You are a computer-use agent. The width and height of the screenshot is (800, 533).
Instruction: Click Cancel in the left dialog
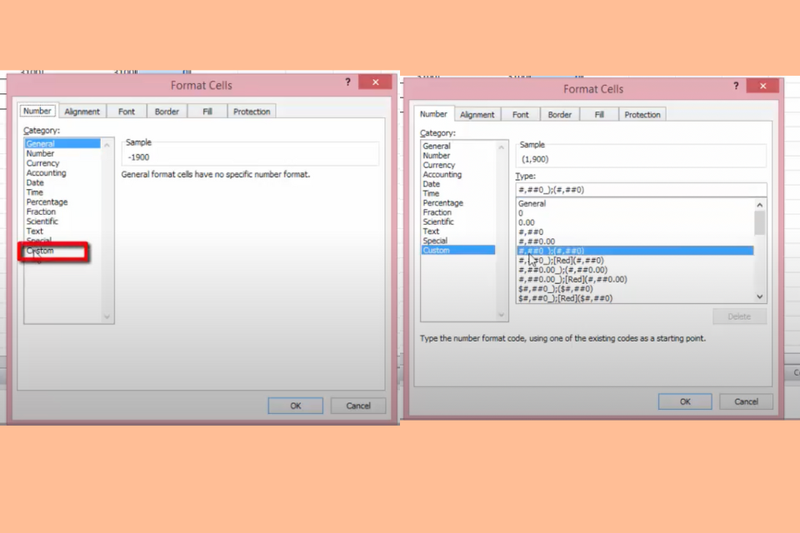358,406
